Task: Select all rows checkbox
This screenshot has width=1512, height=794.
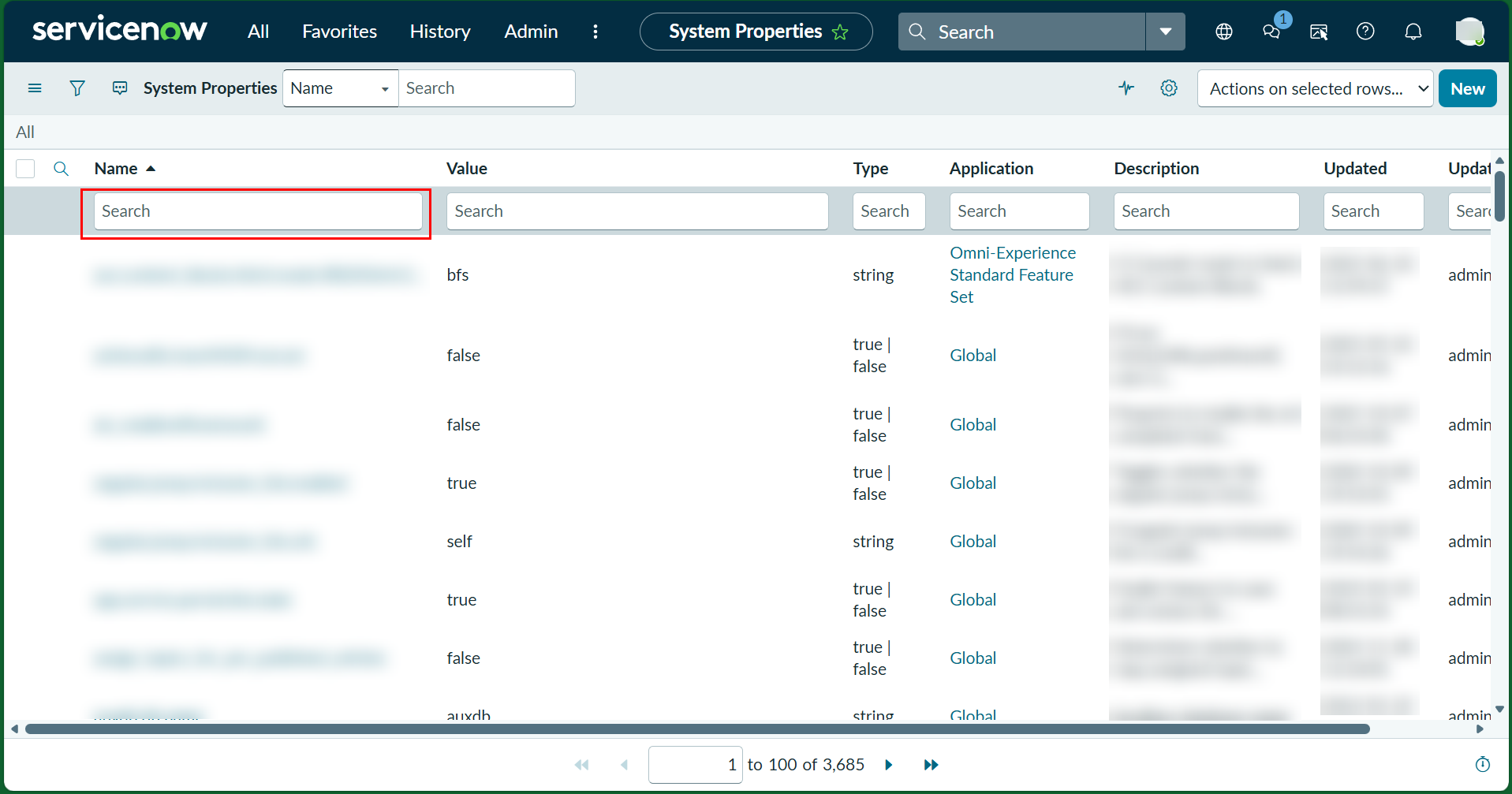Action: click(x=25, y=169)
